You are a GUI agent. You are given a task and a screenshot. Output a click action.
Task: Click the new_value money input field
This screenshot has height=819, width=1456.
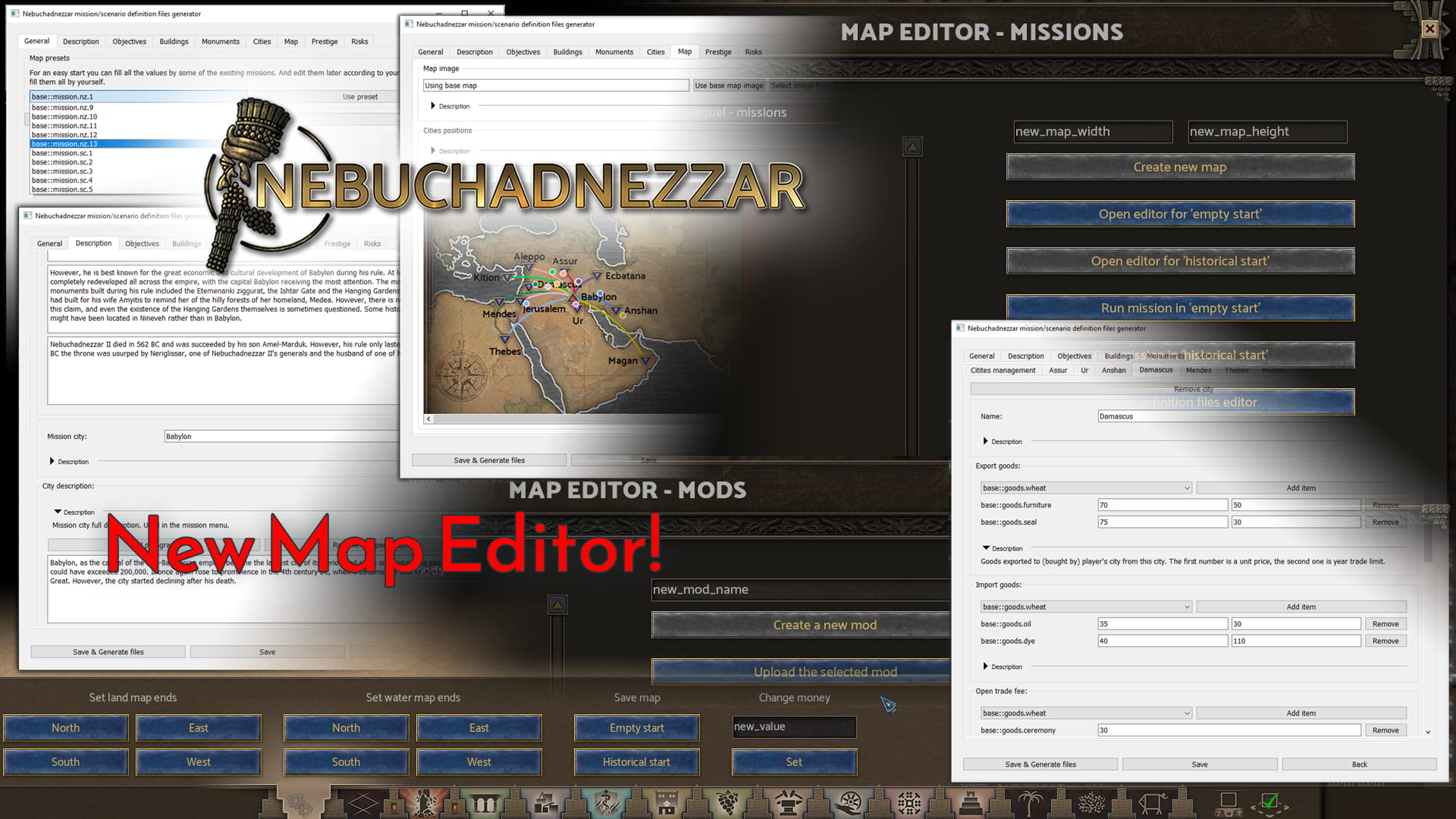pyautogui.click(x=794, y=726)
